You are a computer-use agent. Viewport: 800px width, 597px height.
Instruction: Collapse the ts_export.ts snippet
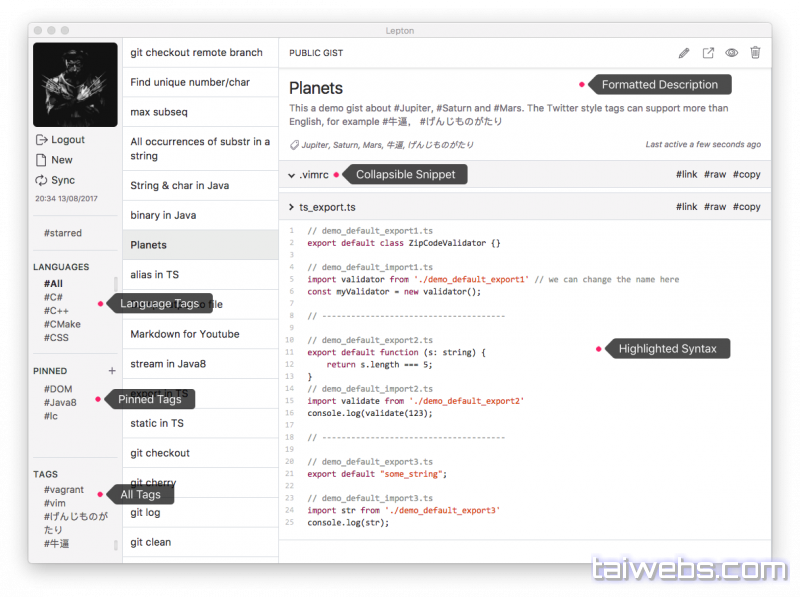click(x=290, y=207)
